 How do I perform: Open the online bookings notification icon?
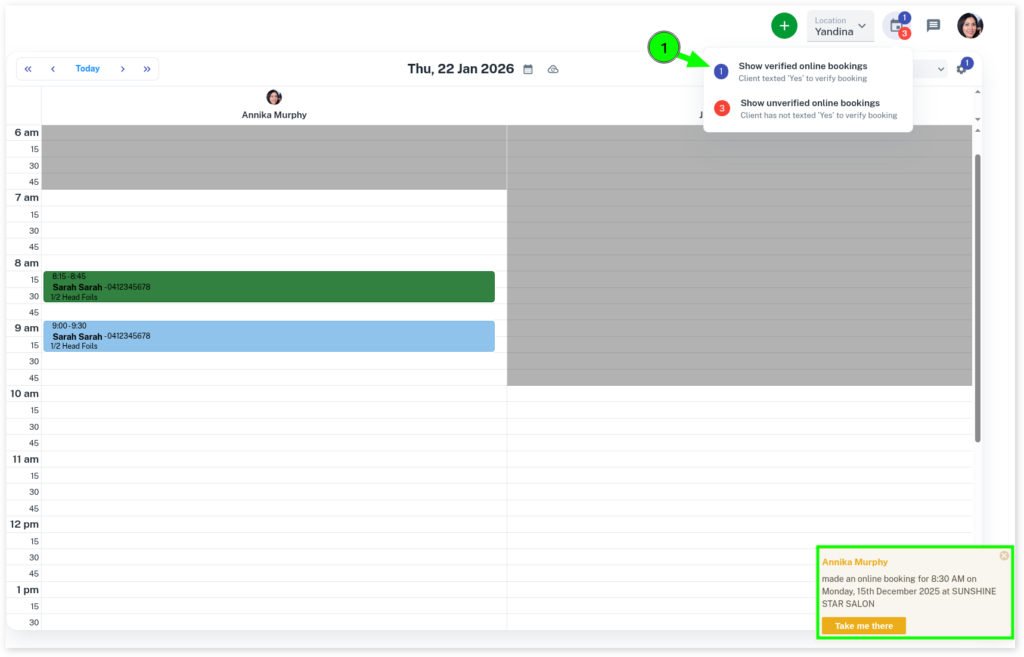tap(897, 26)
